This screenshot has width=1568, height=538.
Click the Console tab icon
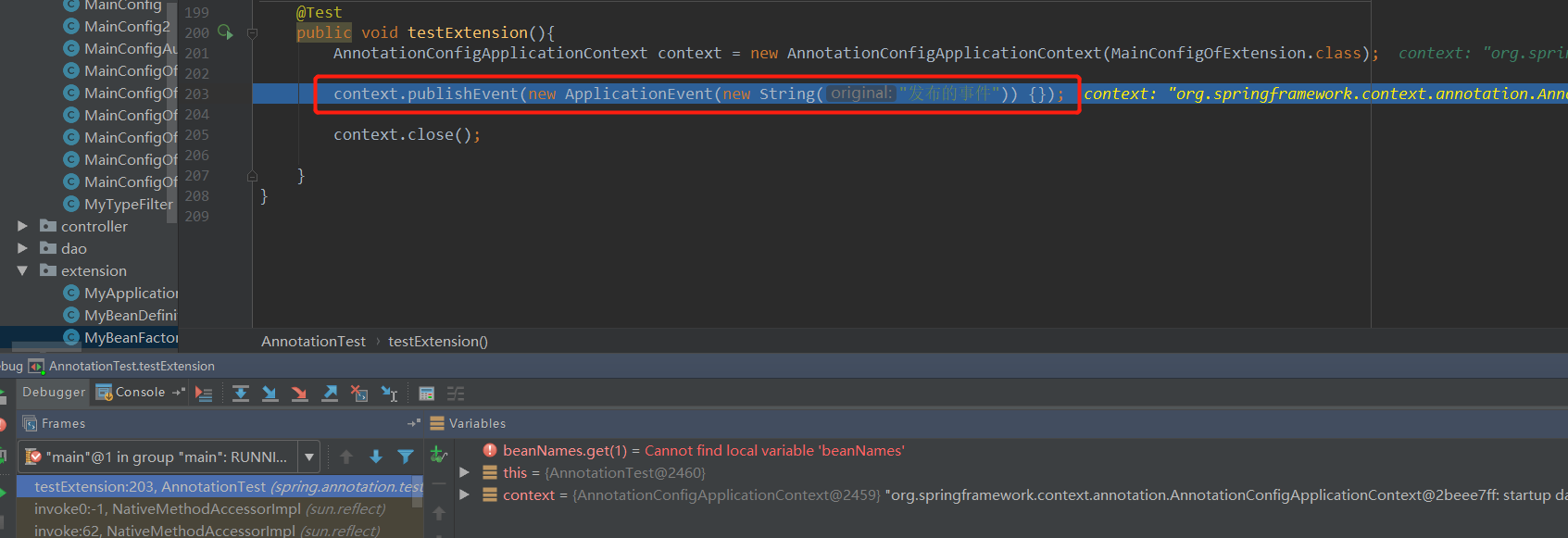[x=104, y=393]
